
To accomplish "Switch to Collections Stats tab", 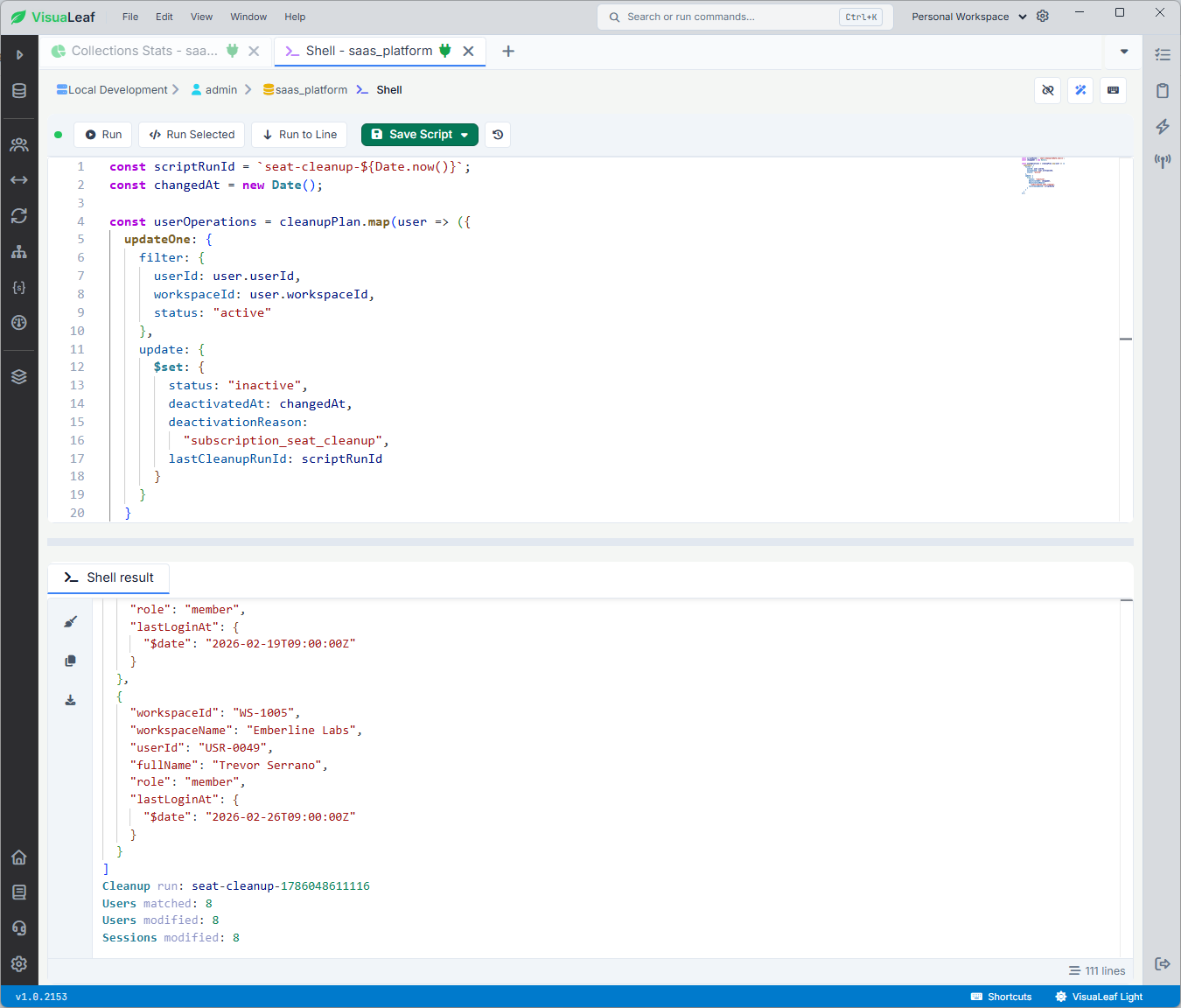I will 144,51.
